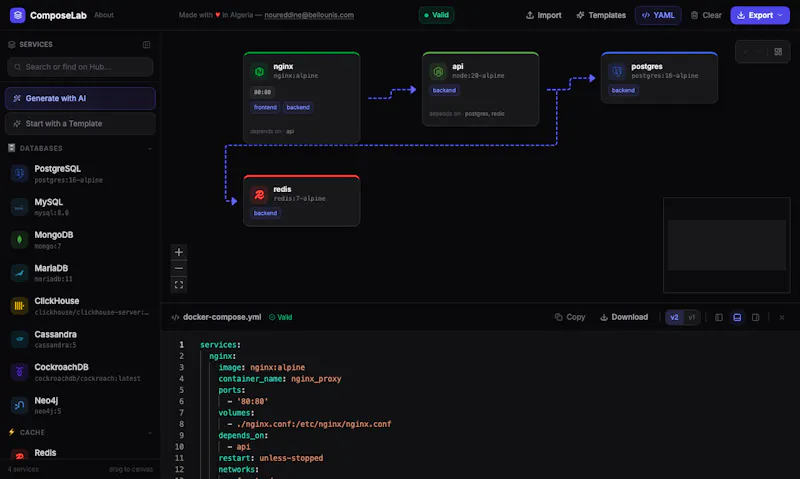
Task: Click the ClickHouse yellow icon
Action: click(19, 306)
